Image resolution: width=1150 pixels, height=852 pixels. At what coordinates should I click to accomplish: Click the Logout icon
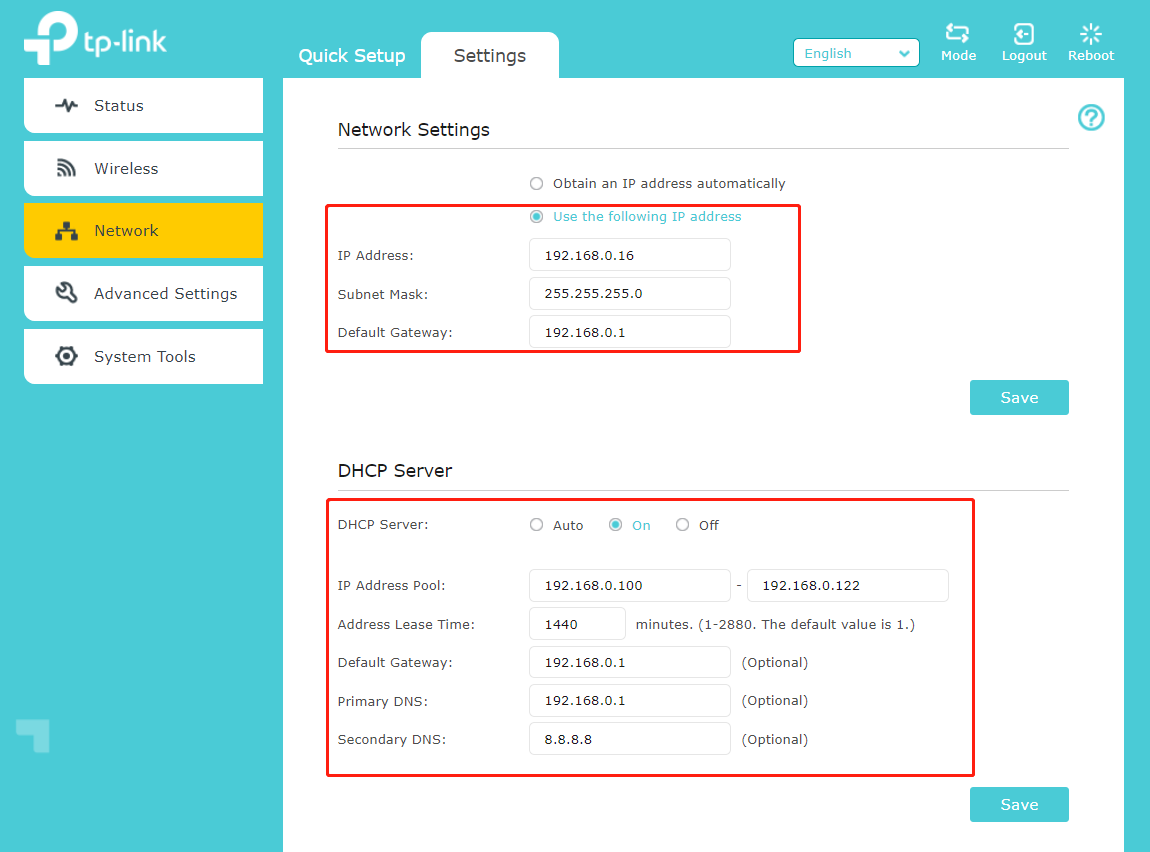click(x=1023, y=33)
